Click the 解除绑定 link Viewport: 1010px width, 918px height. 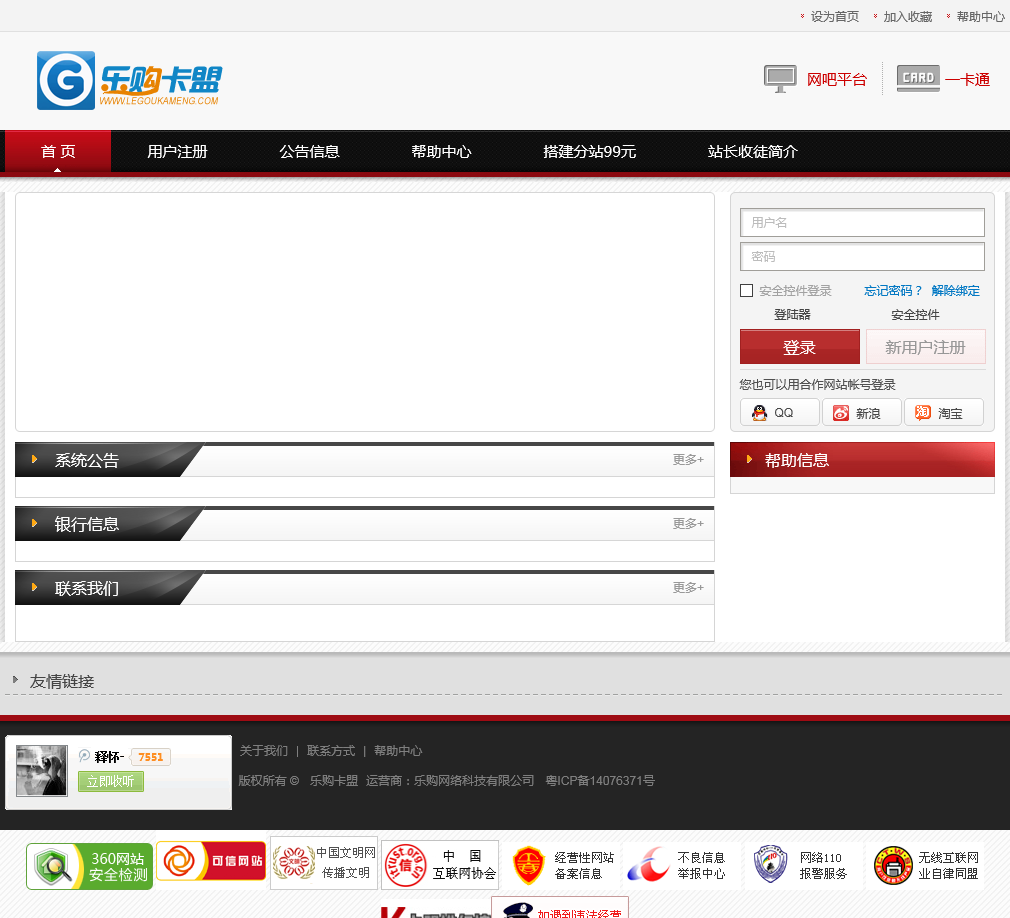(955, 291)
